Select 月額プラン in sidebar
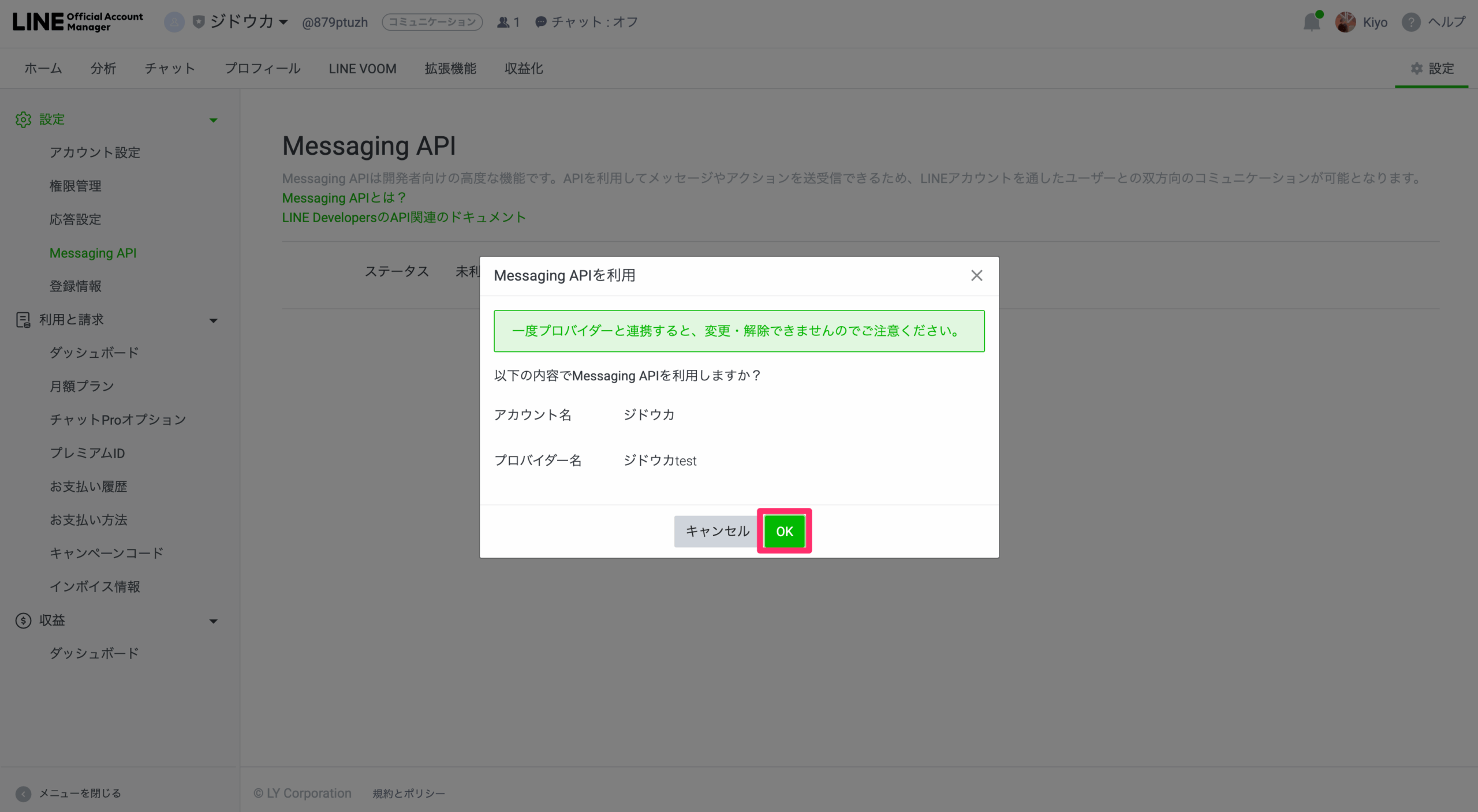Image resolution: width=1478 pixels, height=812 pixels. pos(82,386)
